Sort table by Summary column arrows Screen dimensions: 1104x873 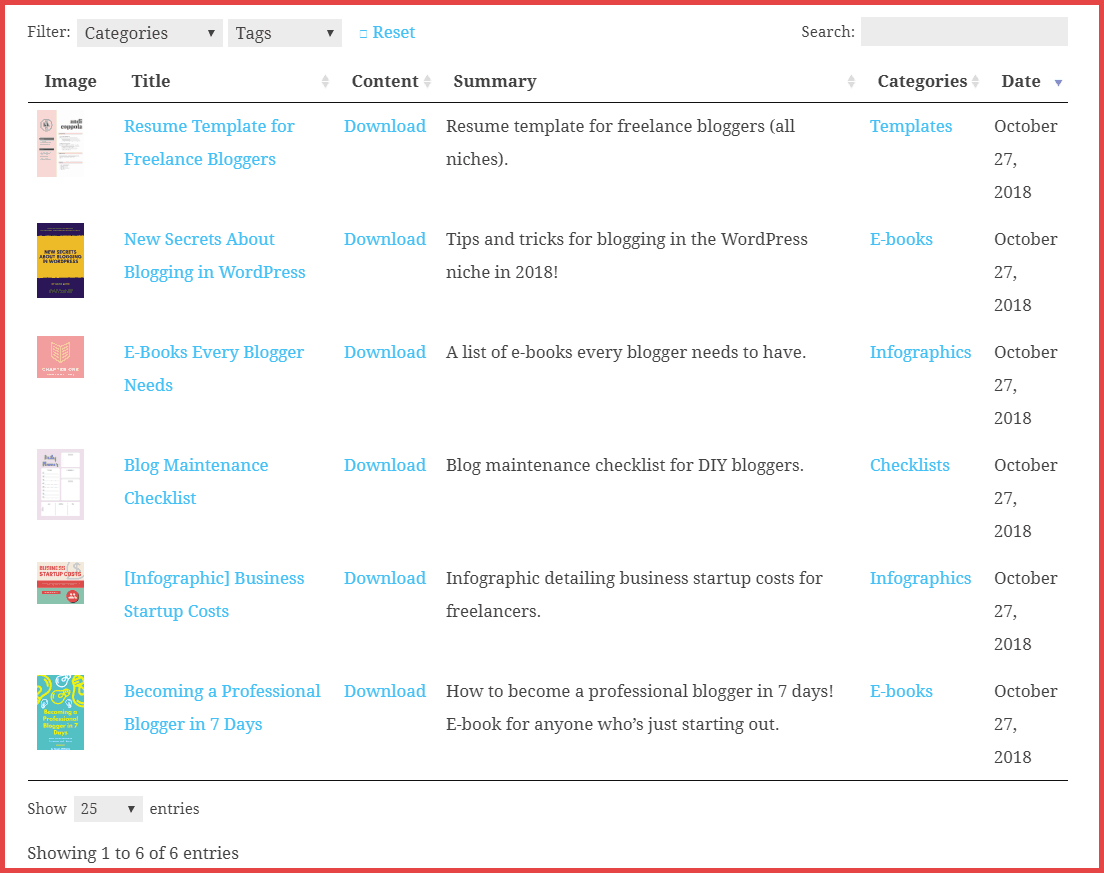tap(851, 81)
